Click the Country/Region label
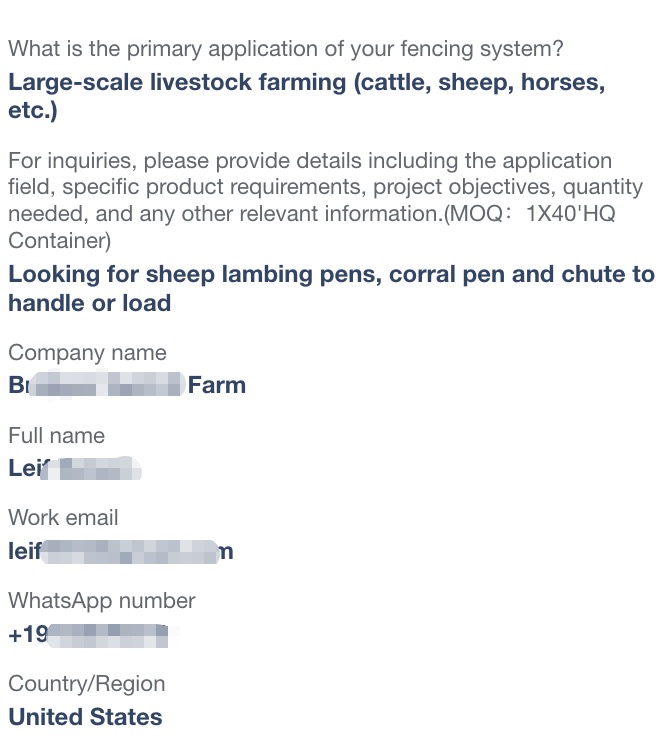This screenshot has width=668, height=756. (87, 684)
